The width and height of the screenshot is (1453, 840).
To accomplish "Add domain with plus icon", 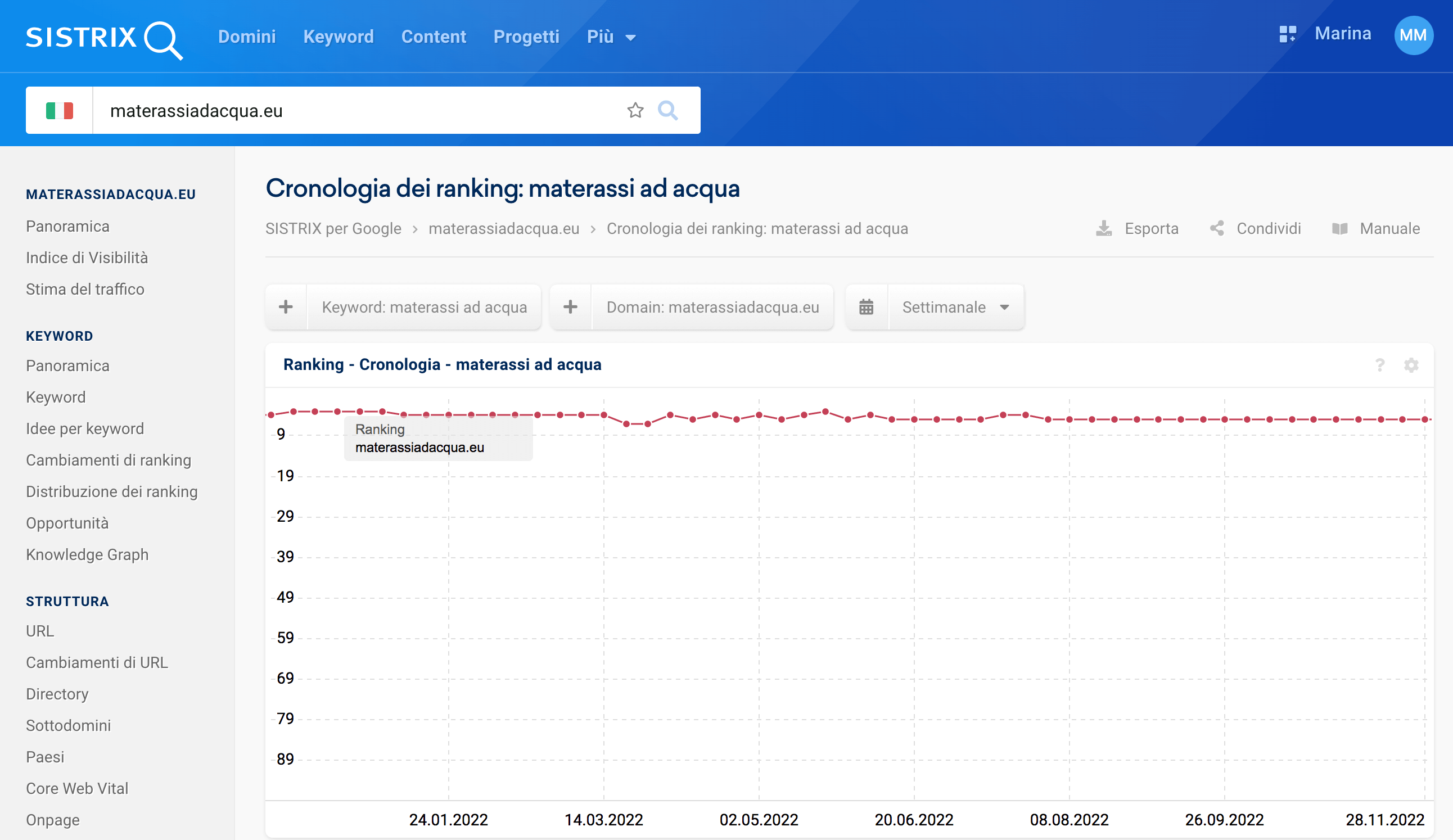I will (570, 307).
